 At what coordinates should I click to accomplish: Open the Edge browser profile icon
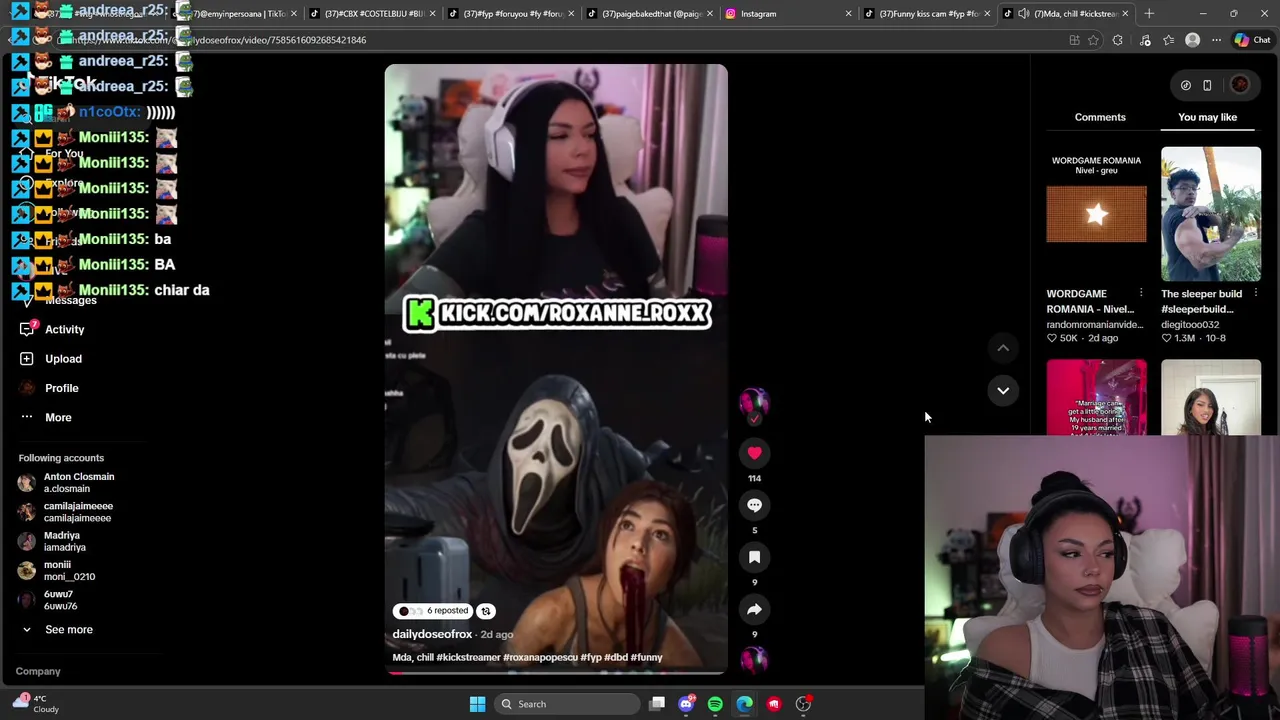1192,40
